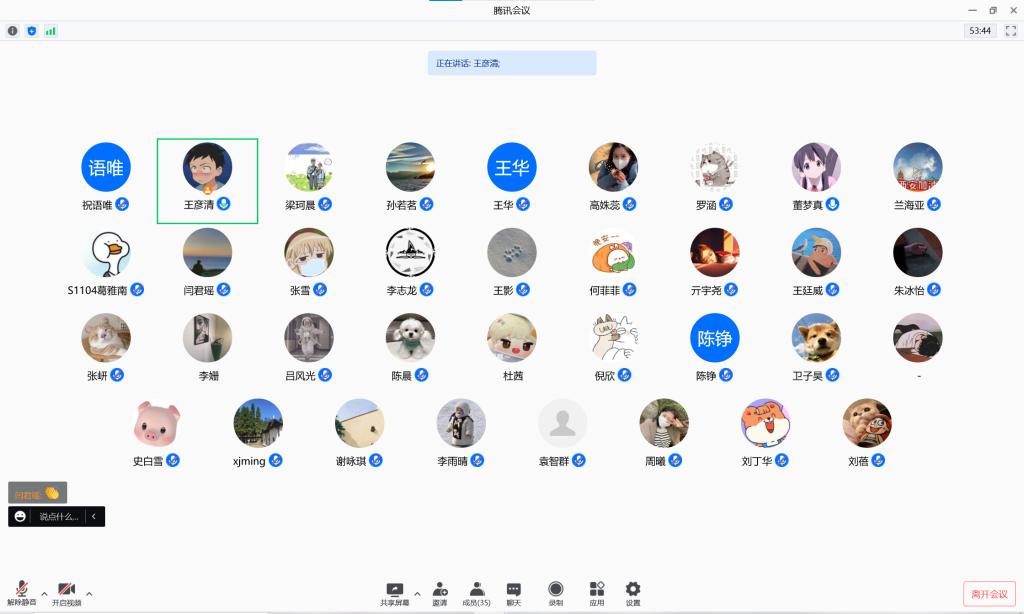
Task: Open emoji picker in chat bar
Action: pos(20,517)
